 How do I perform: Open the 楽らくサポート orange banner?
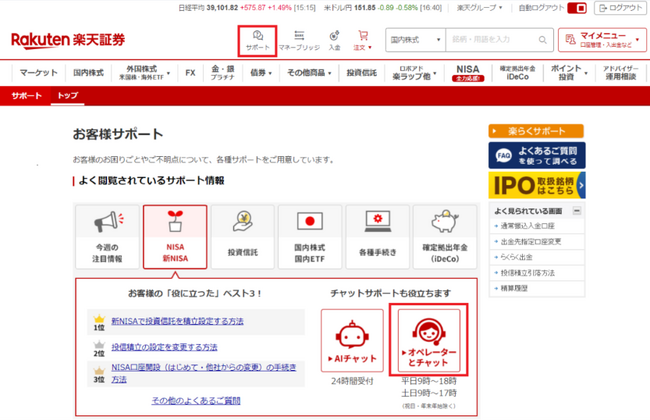[536, 131]
